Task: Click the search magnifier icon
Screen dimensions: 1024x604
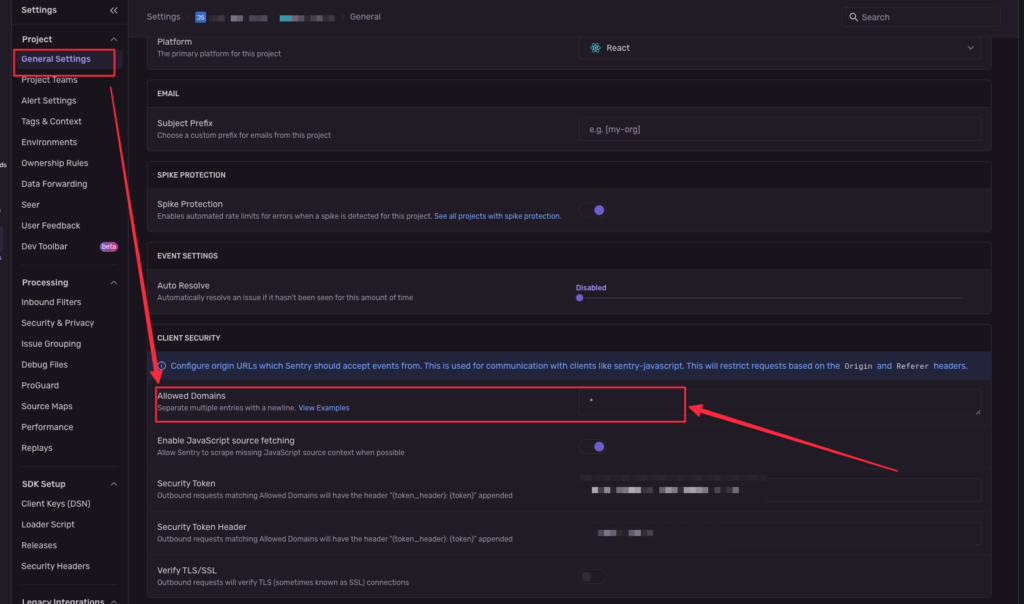Action: point(853,17)
